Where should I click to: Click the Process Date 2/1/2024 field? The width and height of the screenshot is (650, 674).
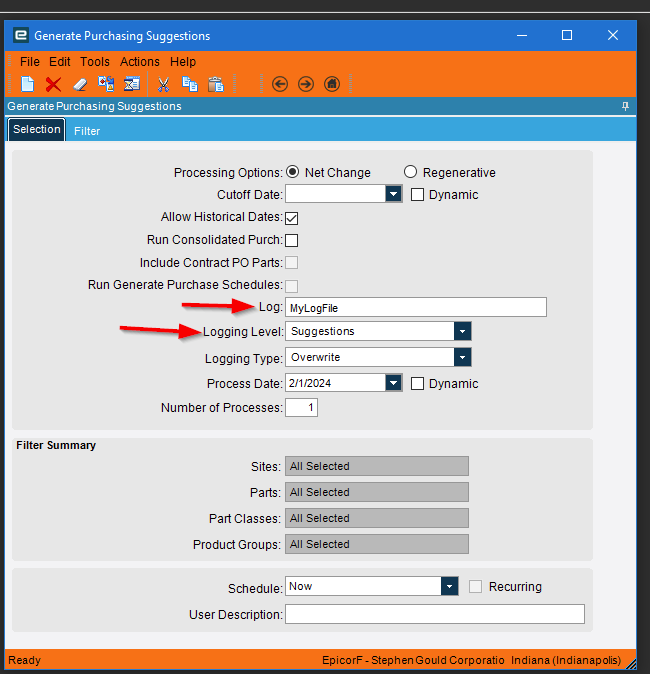click(x=336, y=383)
